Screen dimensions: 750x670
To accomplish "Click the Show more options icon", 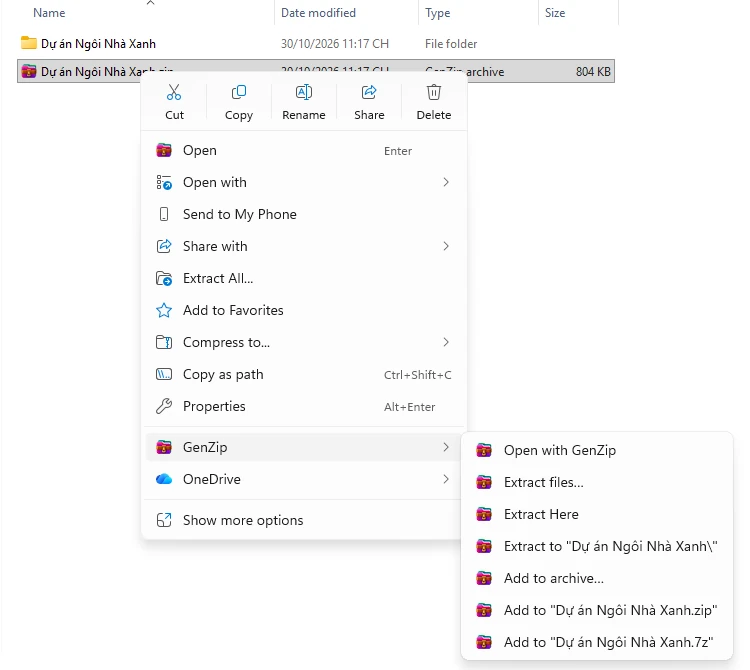I will pyautogui.click(x=164, y=520).
